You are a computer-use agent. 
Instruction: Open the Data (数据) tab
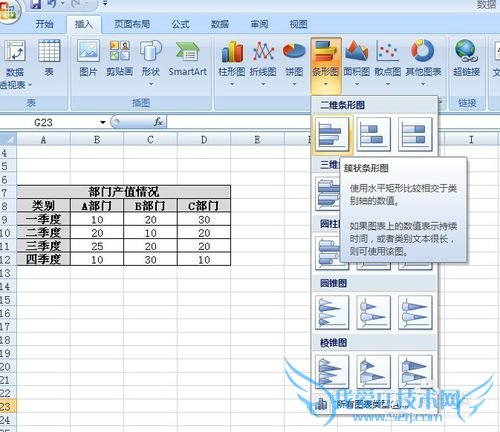click(x=220, y=24)
